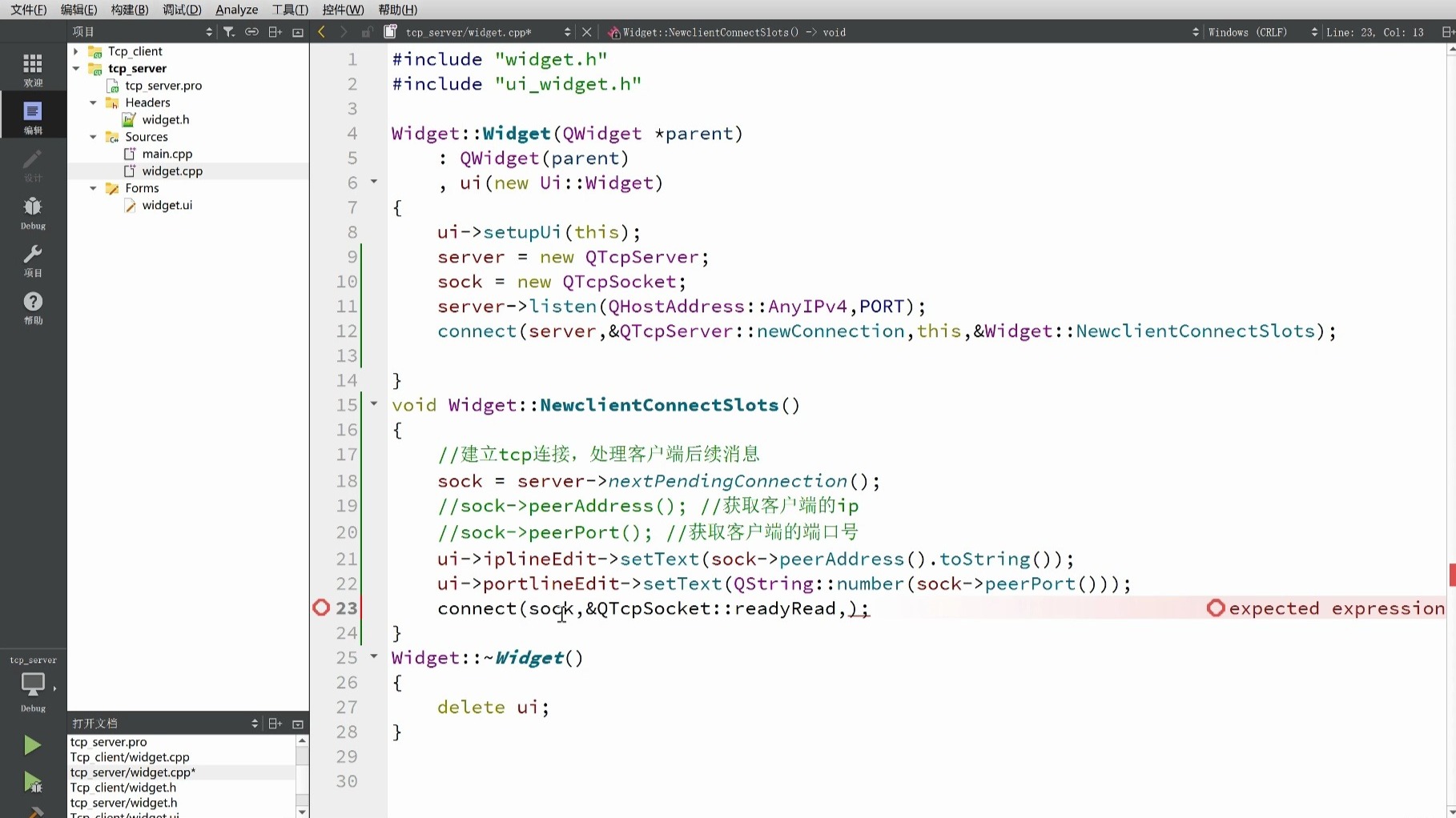Open the Help (帮助) menu
Viewport: 1456px width, 818px height.
(398, 10)
